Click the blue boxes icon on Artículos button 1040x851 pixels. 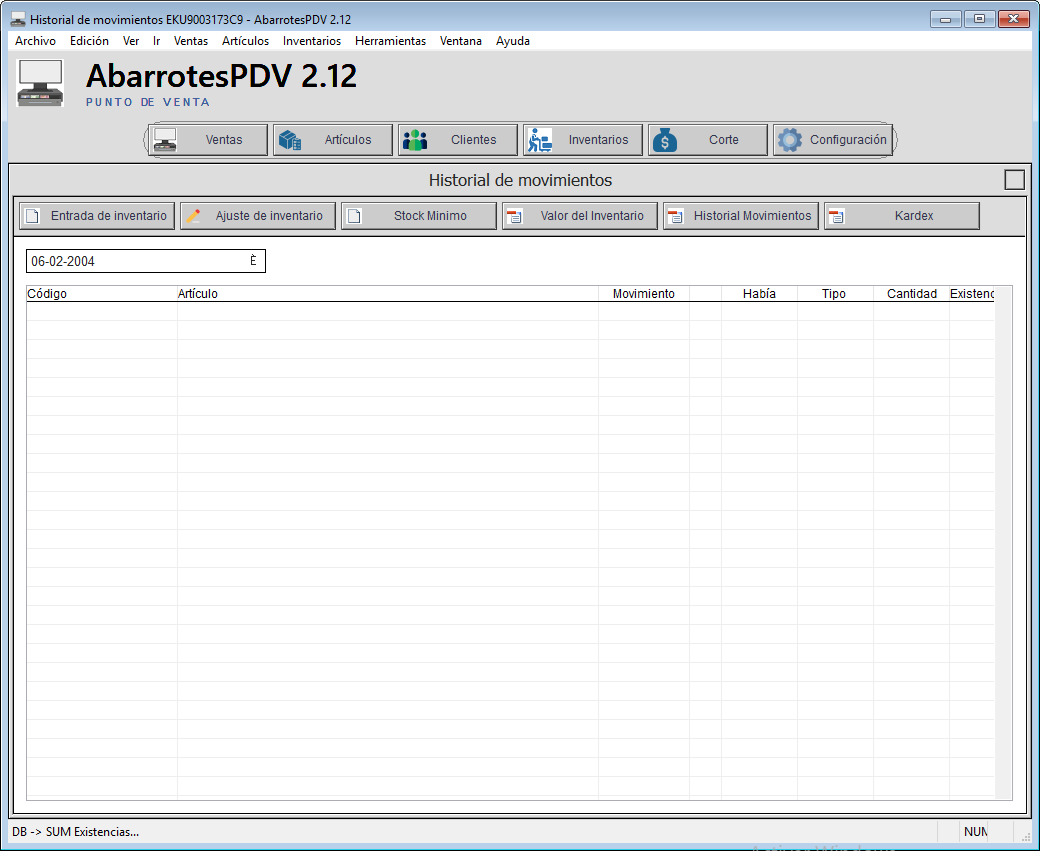(x=290, y=140)
